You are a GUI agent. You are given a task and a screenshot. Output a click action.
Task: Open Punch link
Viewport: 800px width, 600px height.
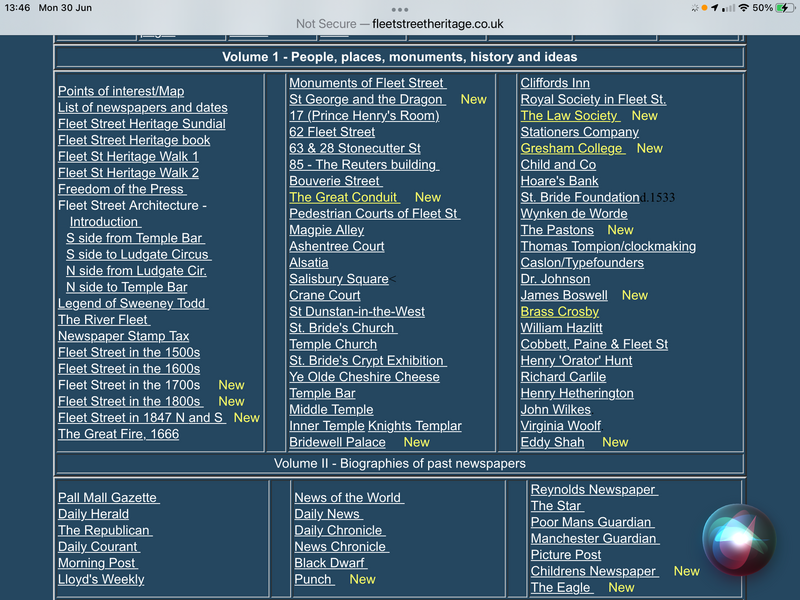click(314, 579)
